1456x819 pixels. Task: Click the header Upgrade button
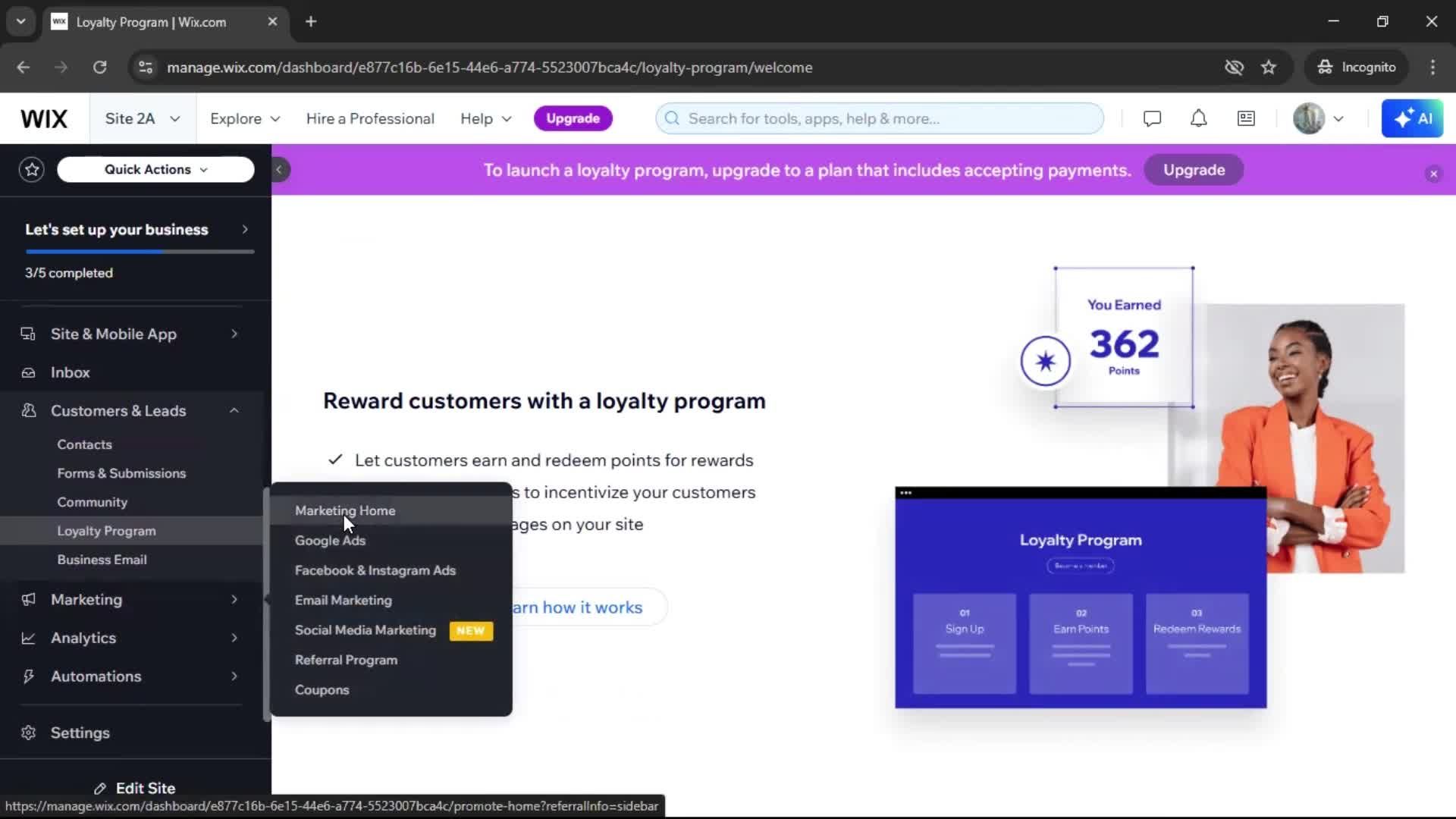(573, 119)
